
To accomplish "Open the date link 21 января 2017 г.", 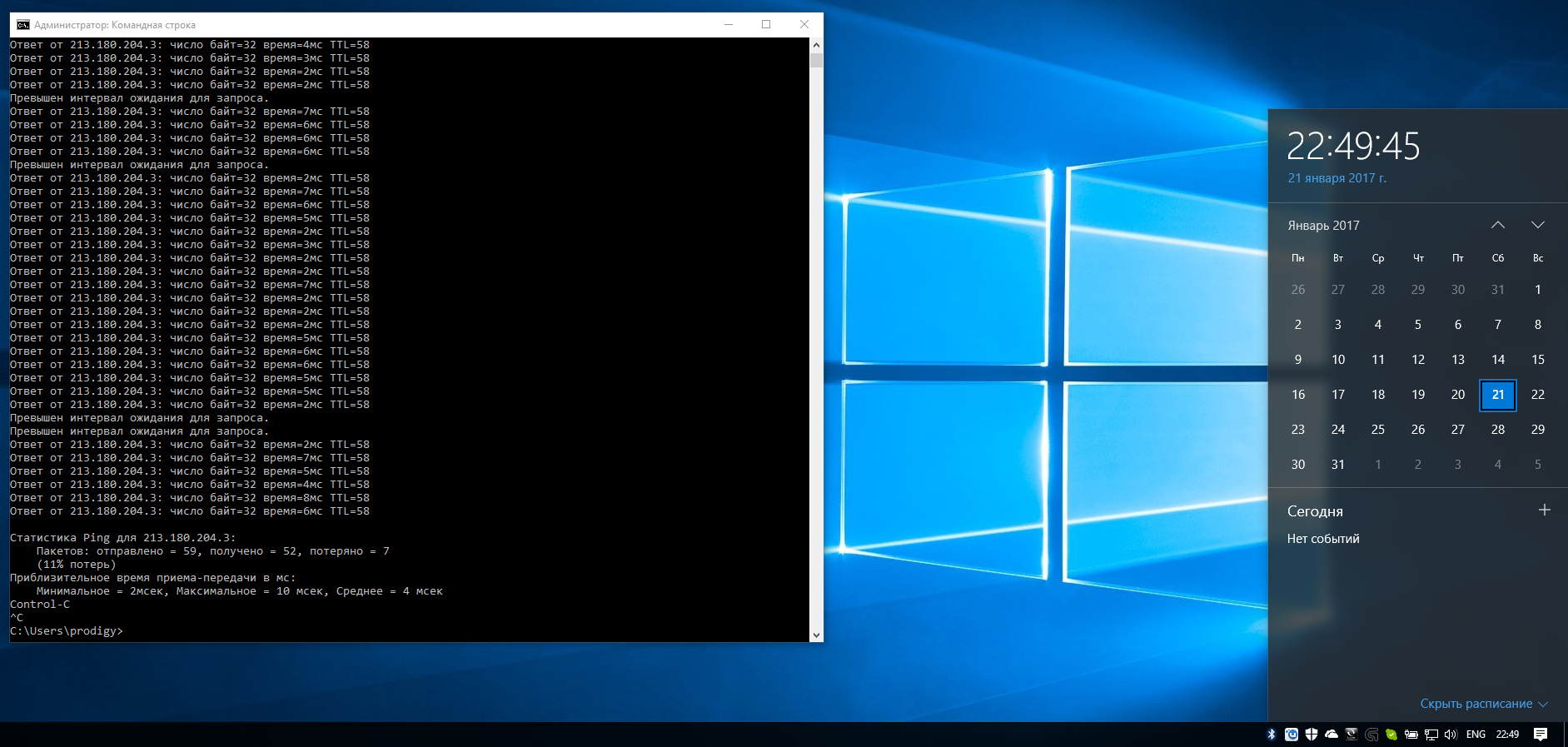I will pyautogui.click(x=1337, y=178).
